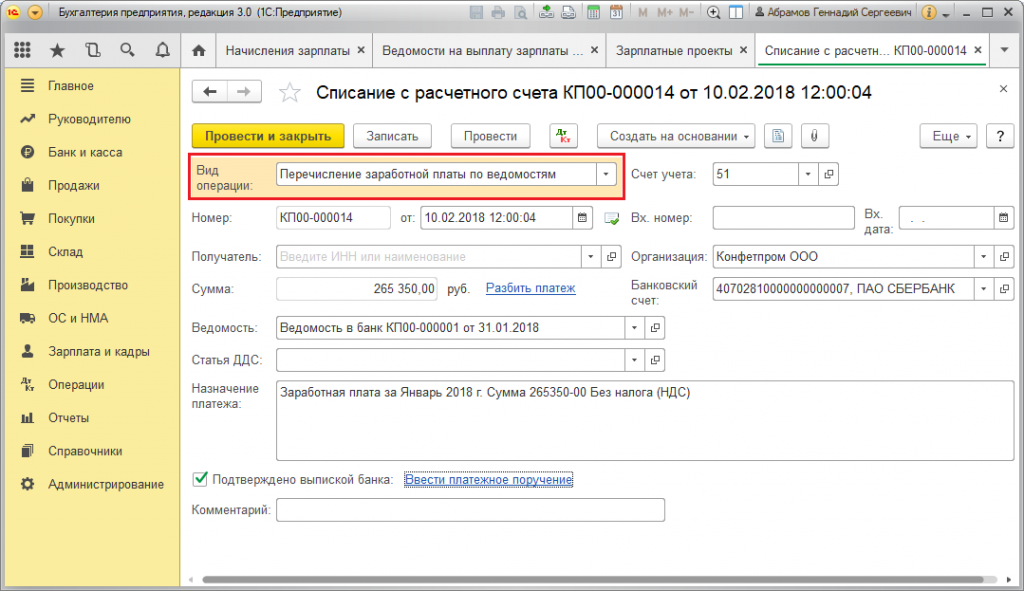Follow the Разбить платеж link
Viewport: 1024px width, 591px height.
(530, 288)
